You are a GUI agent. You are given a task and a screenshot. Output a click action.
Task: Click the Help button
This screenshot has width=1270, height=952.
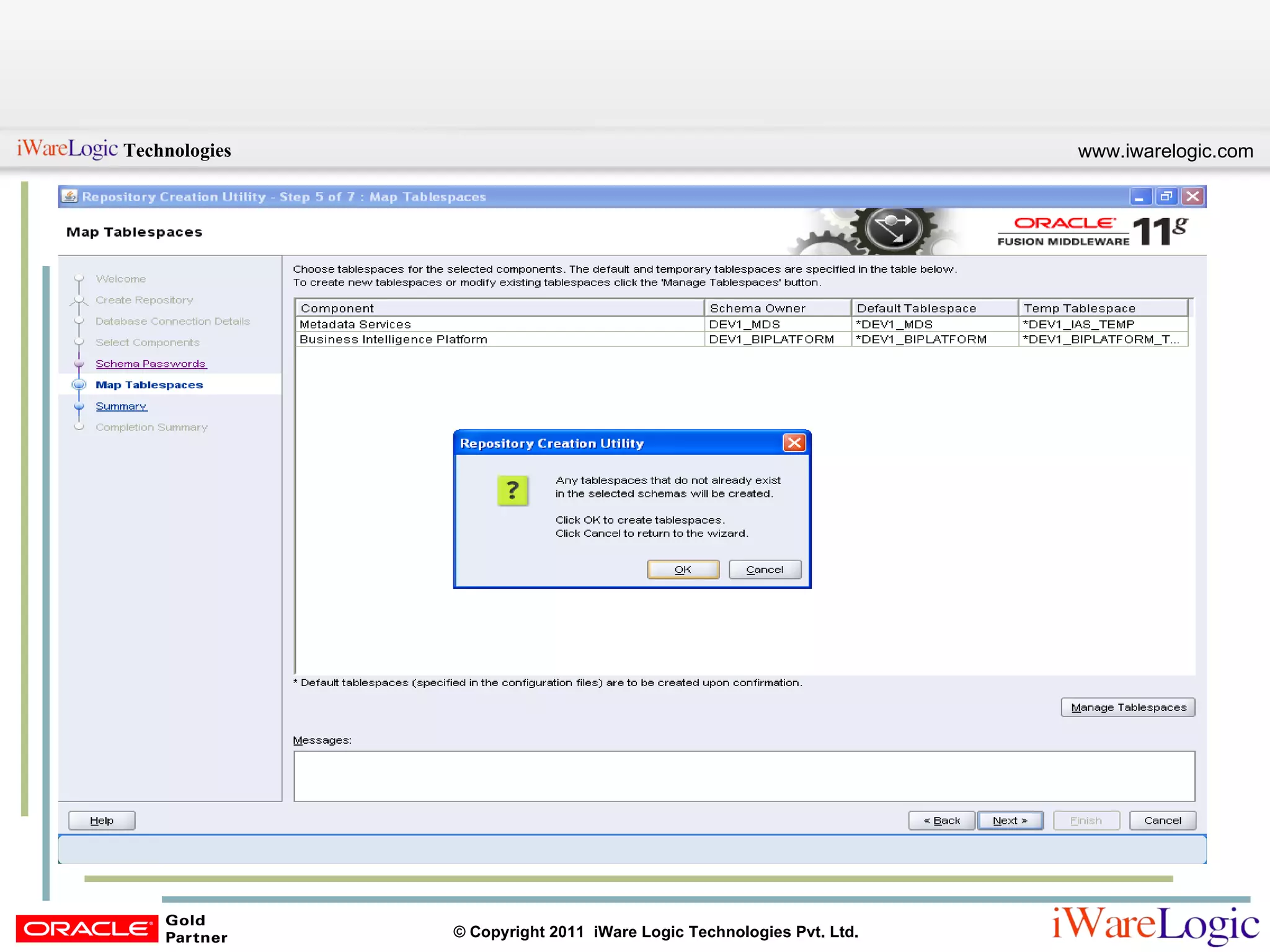(x=102, y=821)
